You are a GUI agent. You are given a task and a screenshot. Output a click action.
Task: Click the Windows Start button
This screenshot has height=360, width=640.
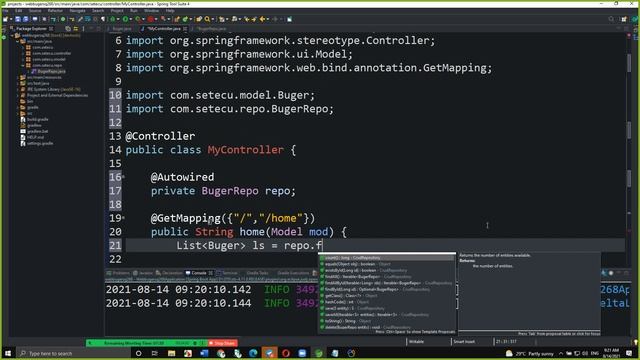[x=8, y=353]
